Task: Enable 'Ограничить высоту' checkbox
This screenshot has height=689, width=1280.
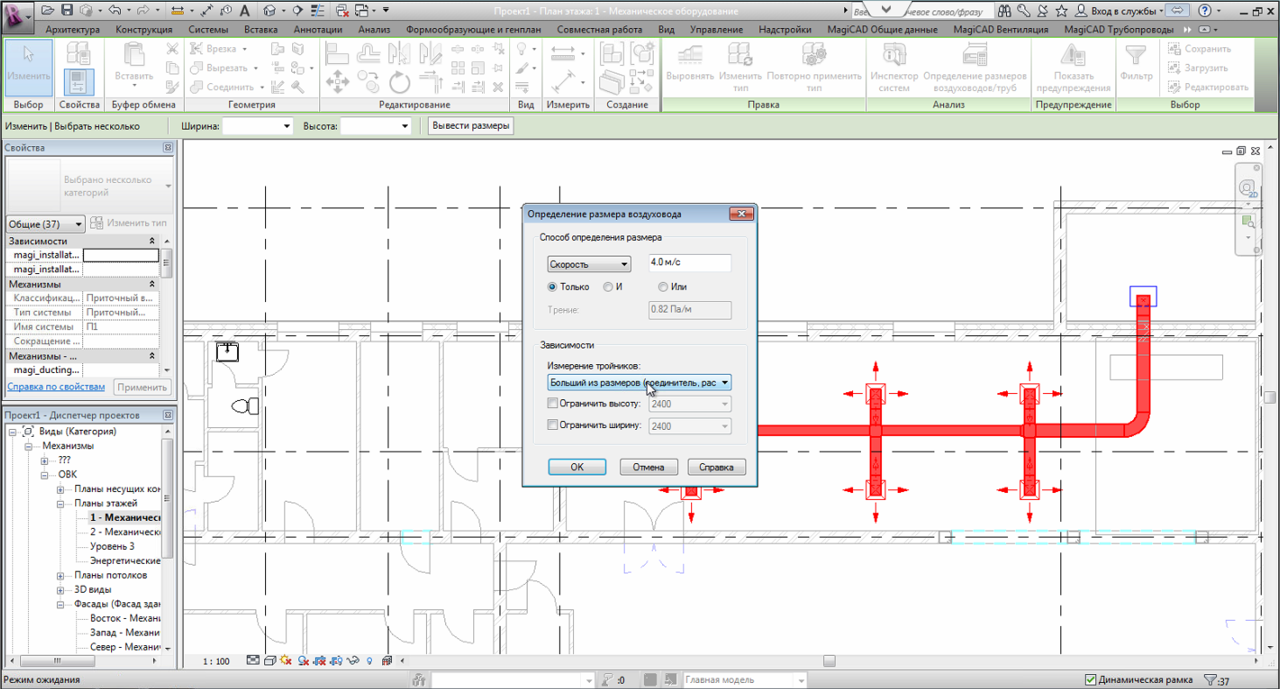Action: (x=554, y=404)
